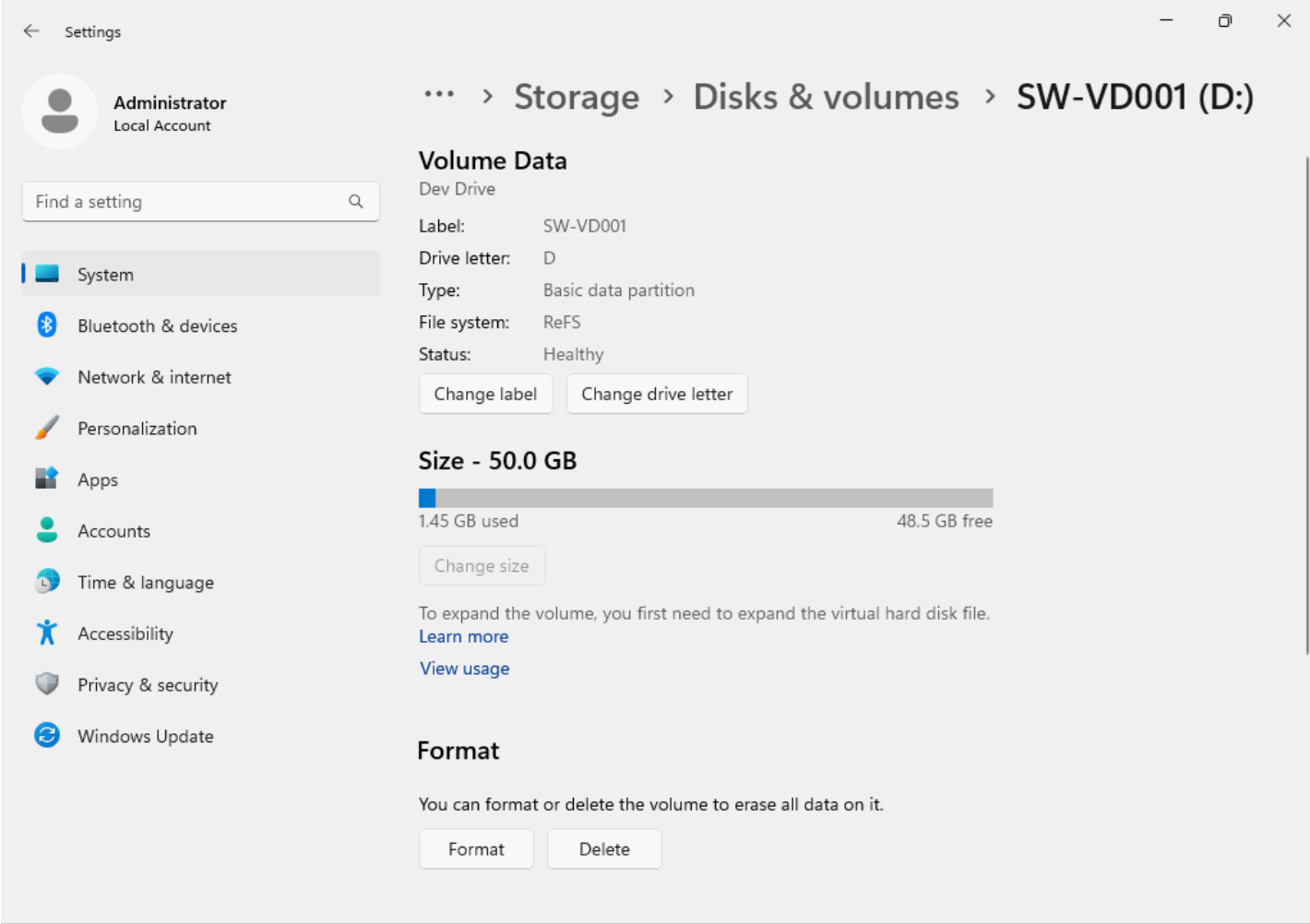Click the Change label button
The height and width of the screenshot is (924, 1310).
[x=485, y=394]
